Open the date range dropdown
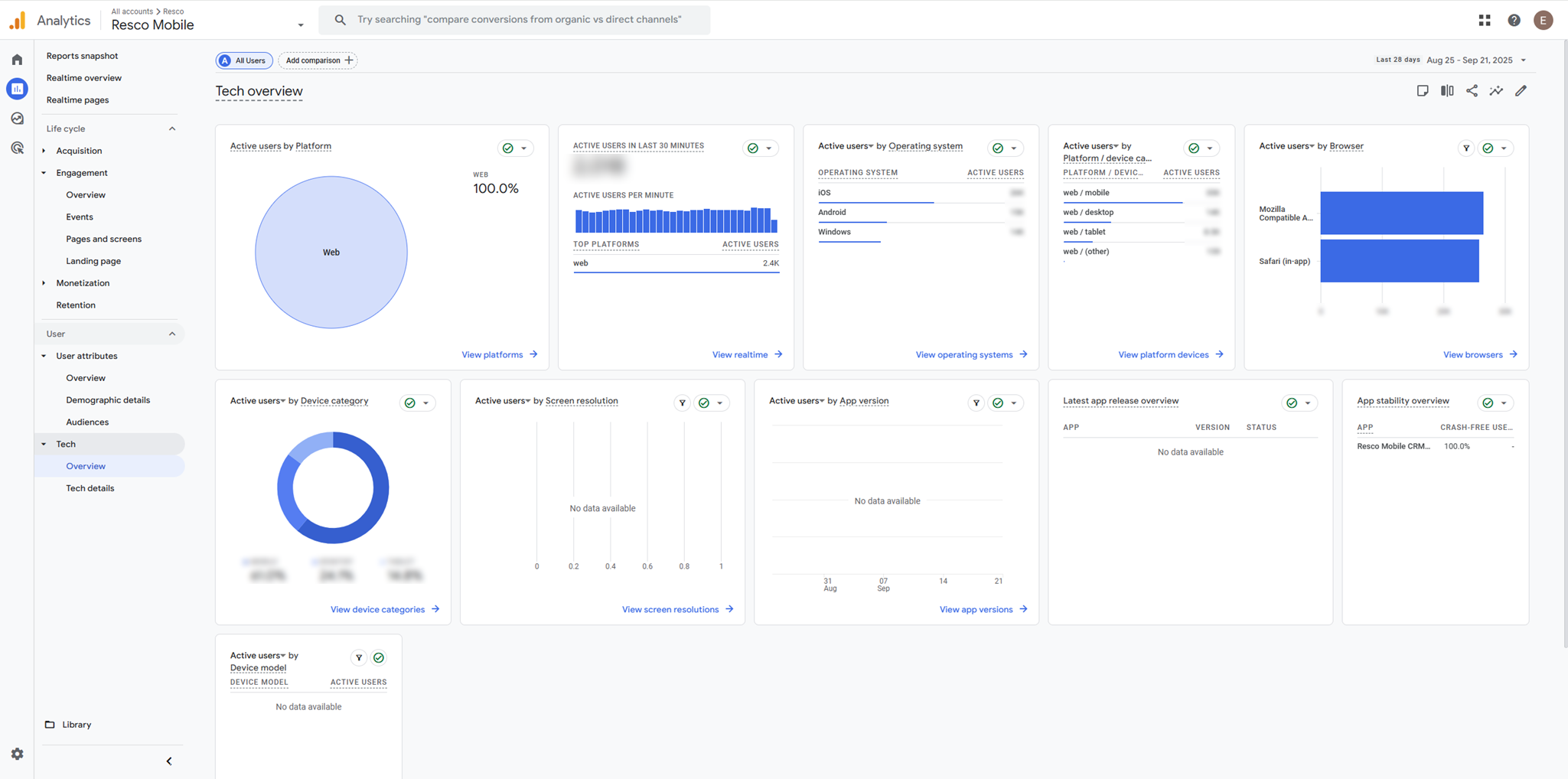Viewport: 1568px width, 779px height. (x=1475, y=60)
